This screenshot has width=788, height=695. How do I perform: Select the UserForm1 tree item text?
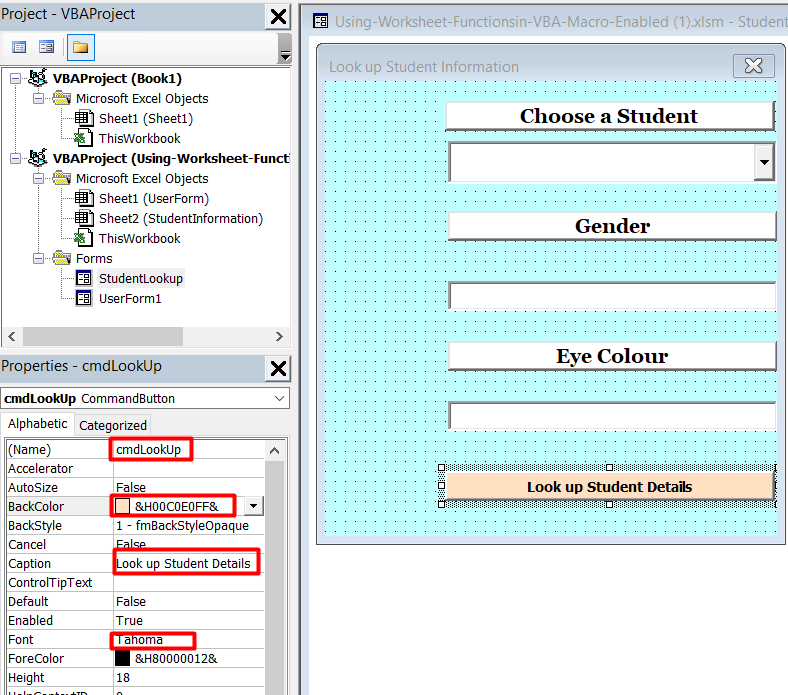point(130,299)
